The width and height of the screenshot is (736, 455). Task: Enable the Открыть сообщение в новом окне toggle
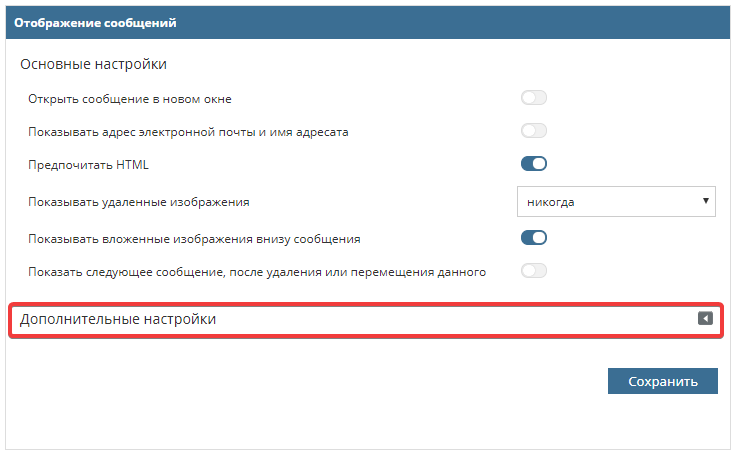pyautogui.click(x=534, y=98)
